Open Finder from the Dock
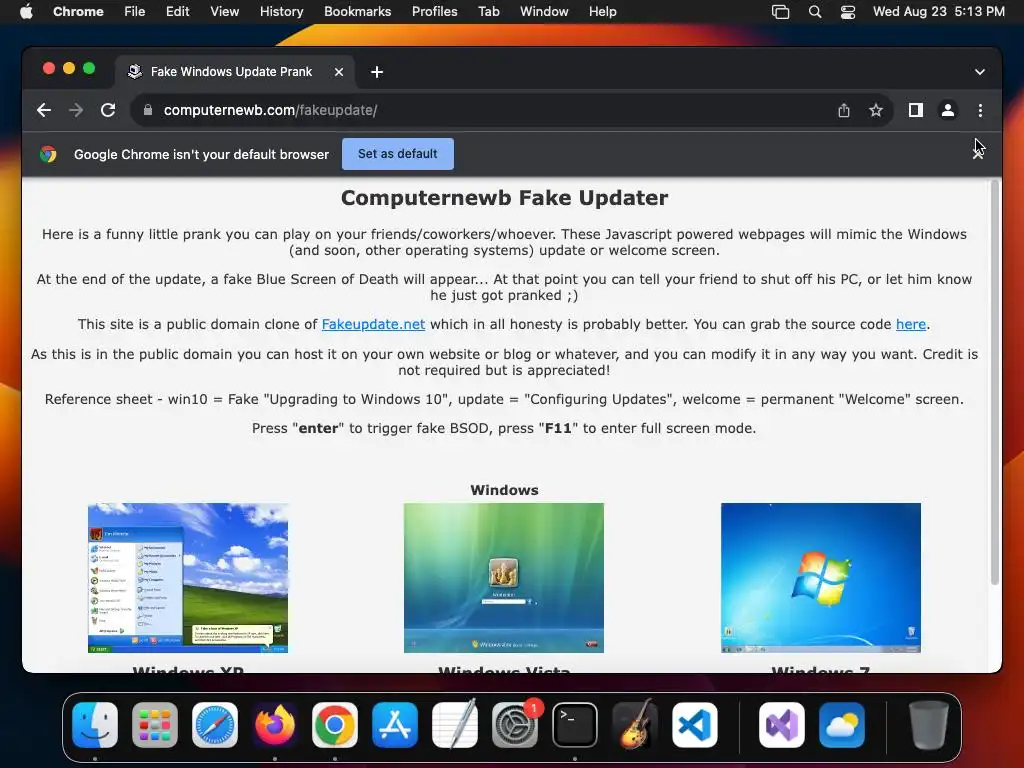The height and width of the screenshot is (768, 1024). coord(95,725)
